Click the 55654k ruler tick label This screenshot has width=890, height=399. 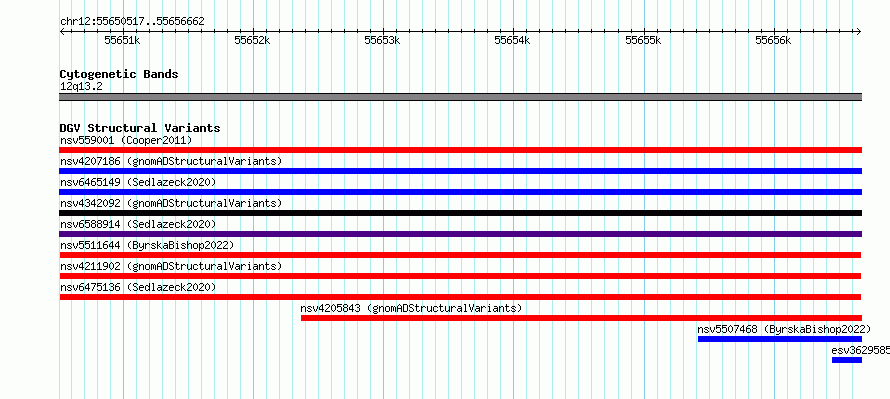(x=513, y=41)
